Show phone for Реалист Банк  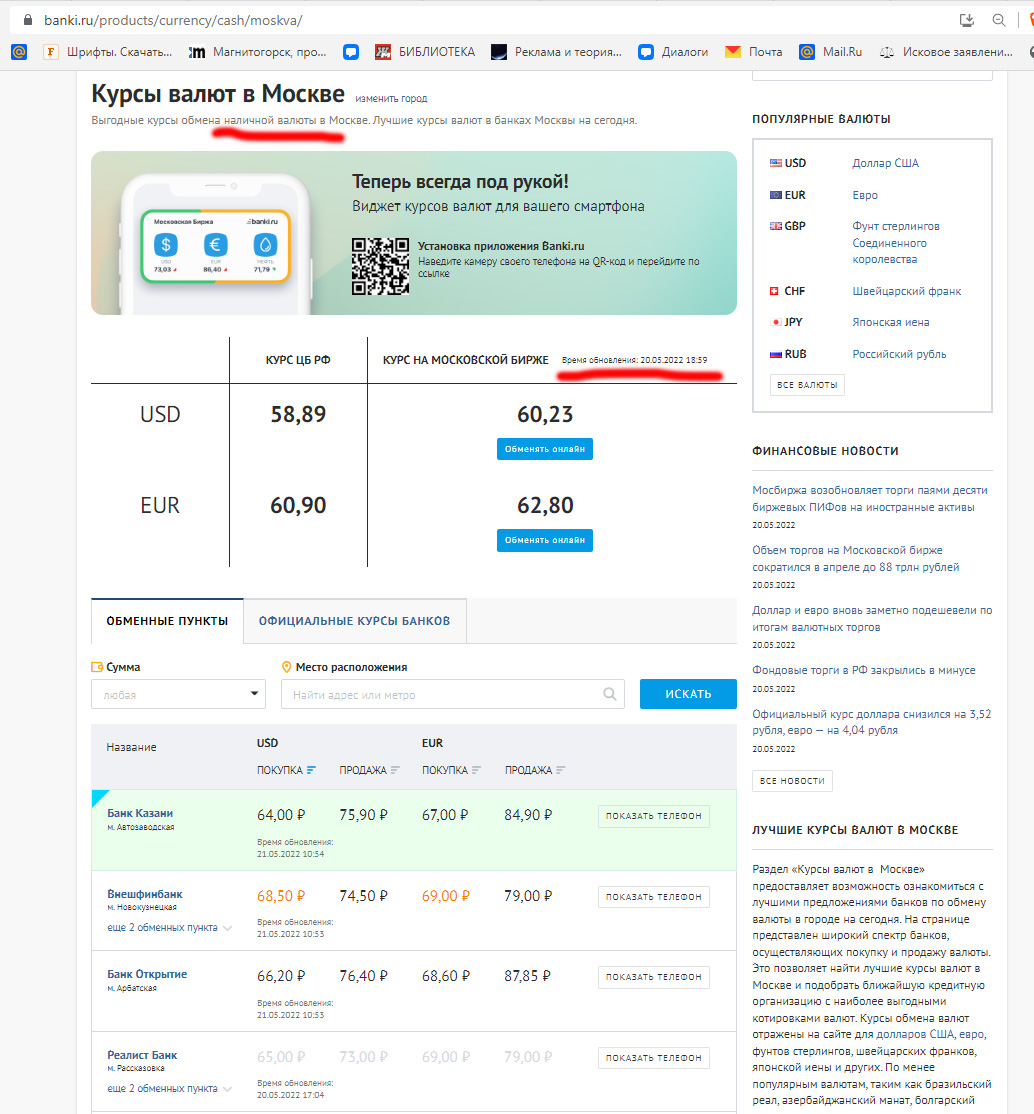(653, 1058)
